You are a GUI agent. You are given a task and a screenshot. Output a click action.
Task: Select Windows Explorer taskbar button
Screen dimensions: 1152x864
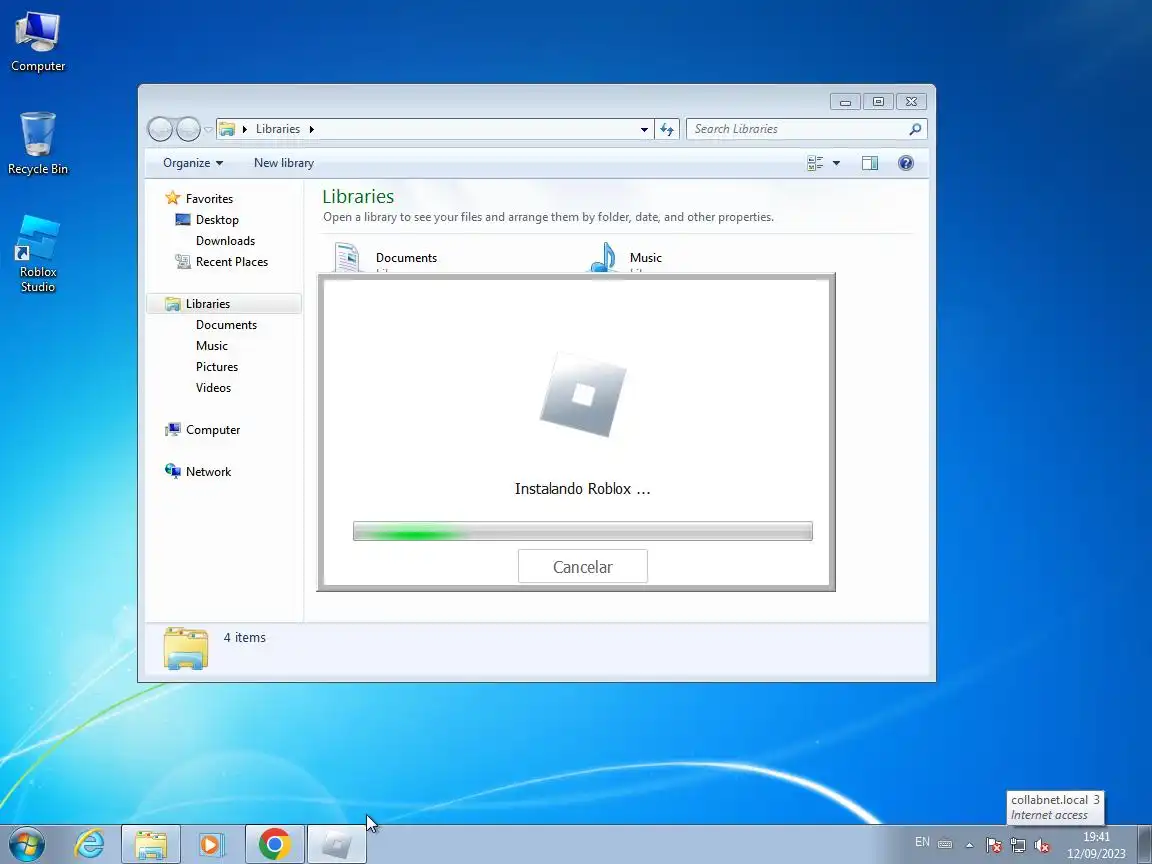tap(151, 844)
